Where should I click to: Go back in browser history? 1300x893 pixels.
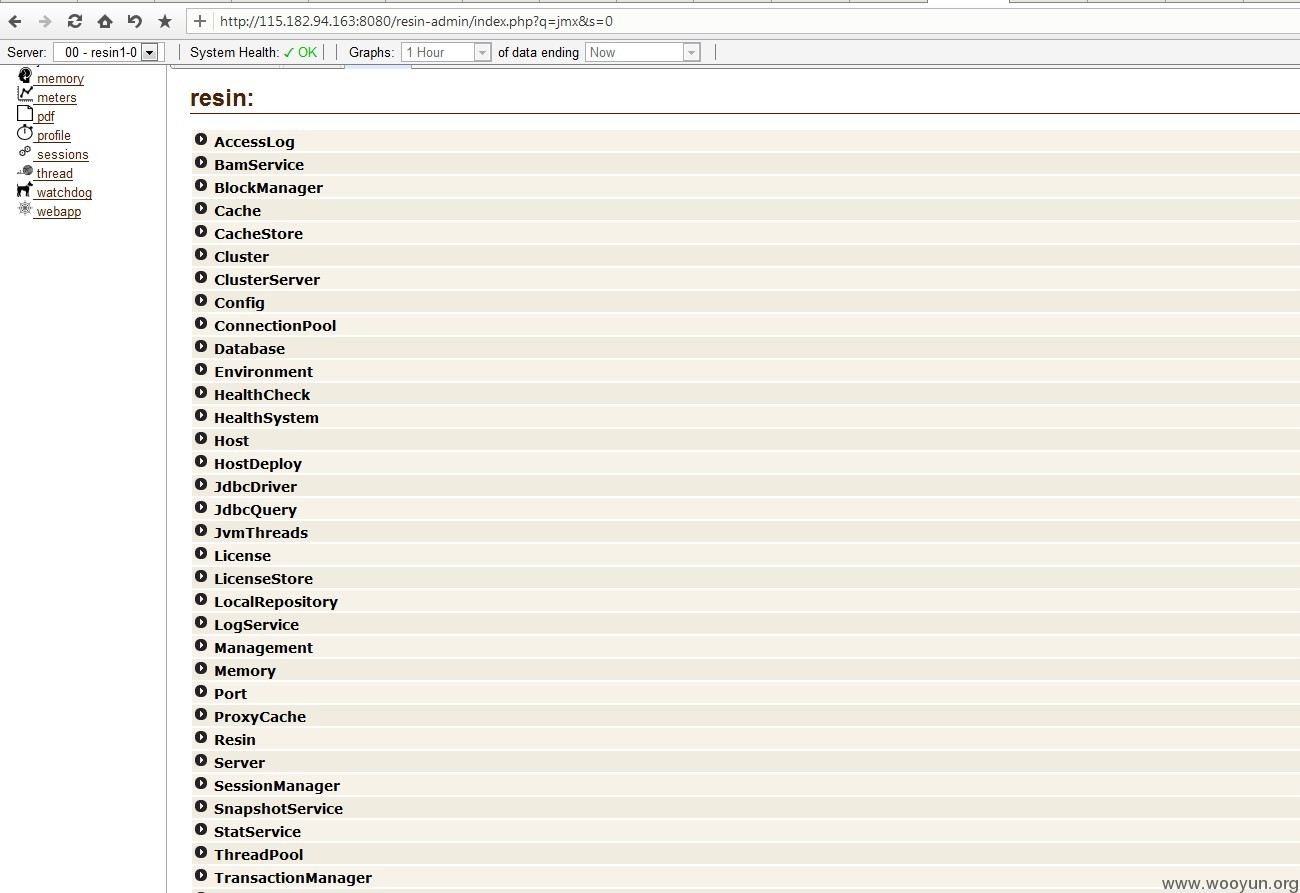point(15,21)
